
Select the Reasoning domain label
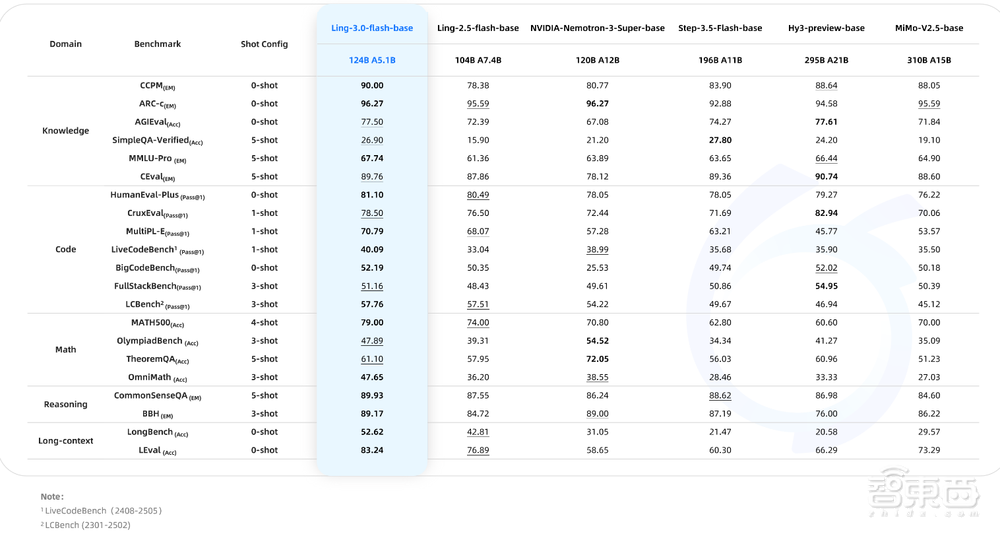click(66, 405)
